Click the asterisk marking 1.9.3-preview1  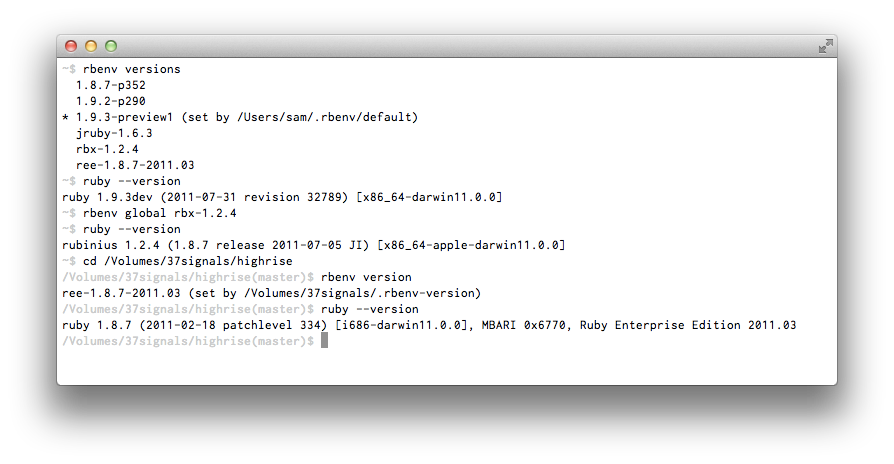tap(65, 118)
